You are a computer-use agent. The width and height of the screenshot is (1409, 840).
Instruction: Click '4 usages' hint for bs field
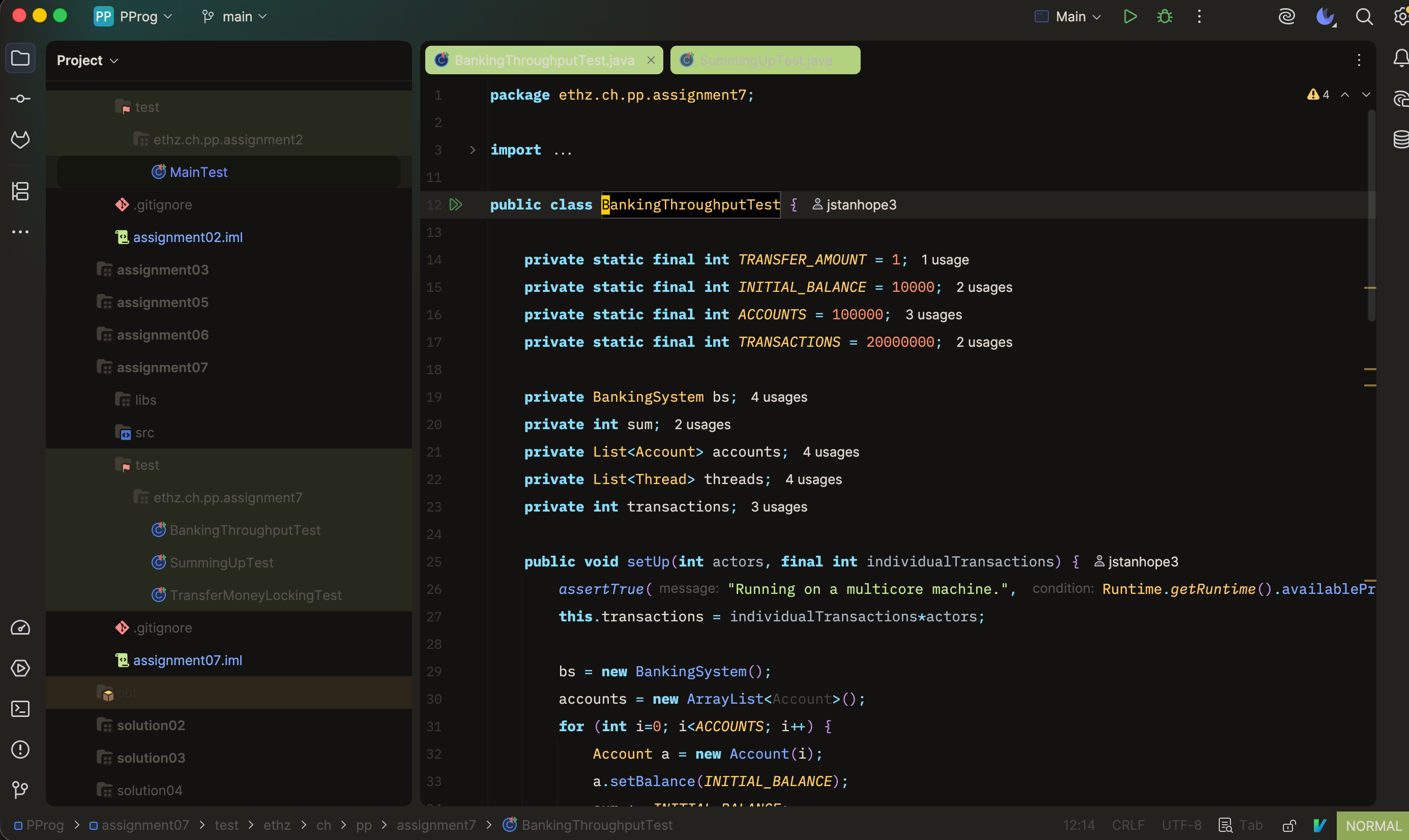click(779, 397)
